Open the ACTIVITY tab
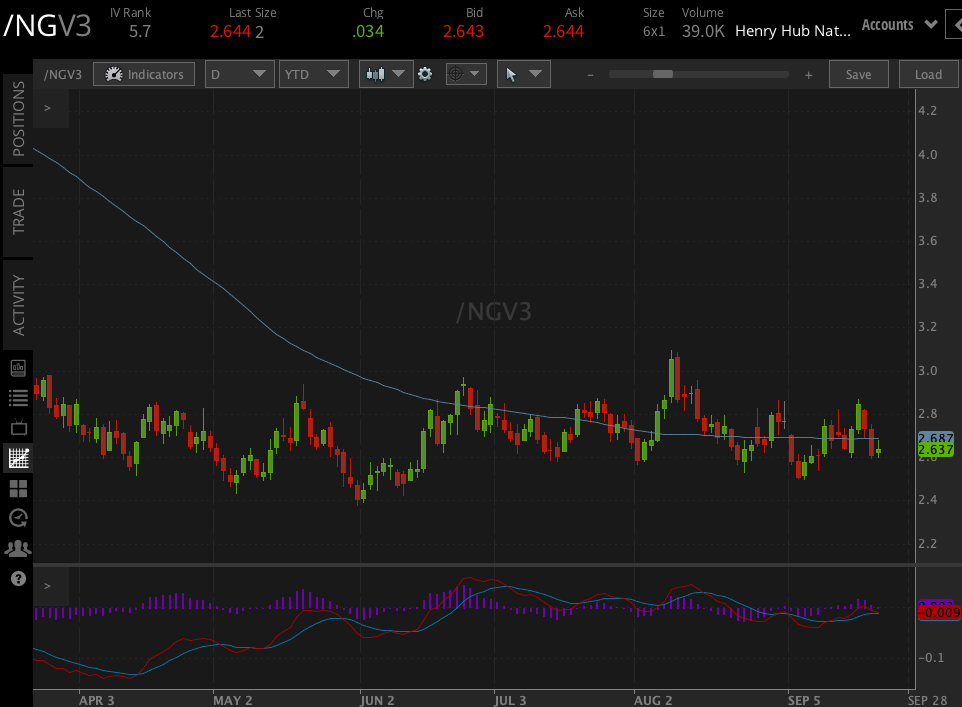The height and width of the screenshot is (707, 962). pyautogui.click(x=18, y=302)
